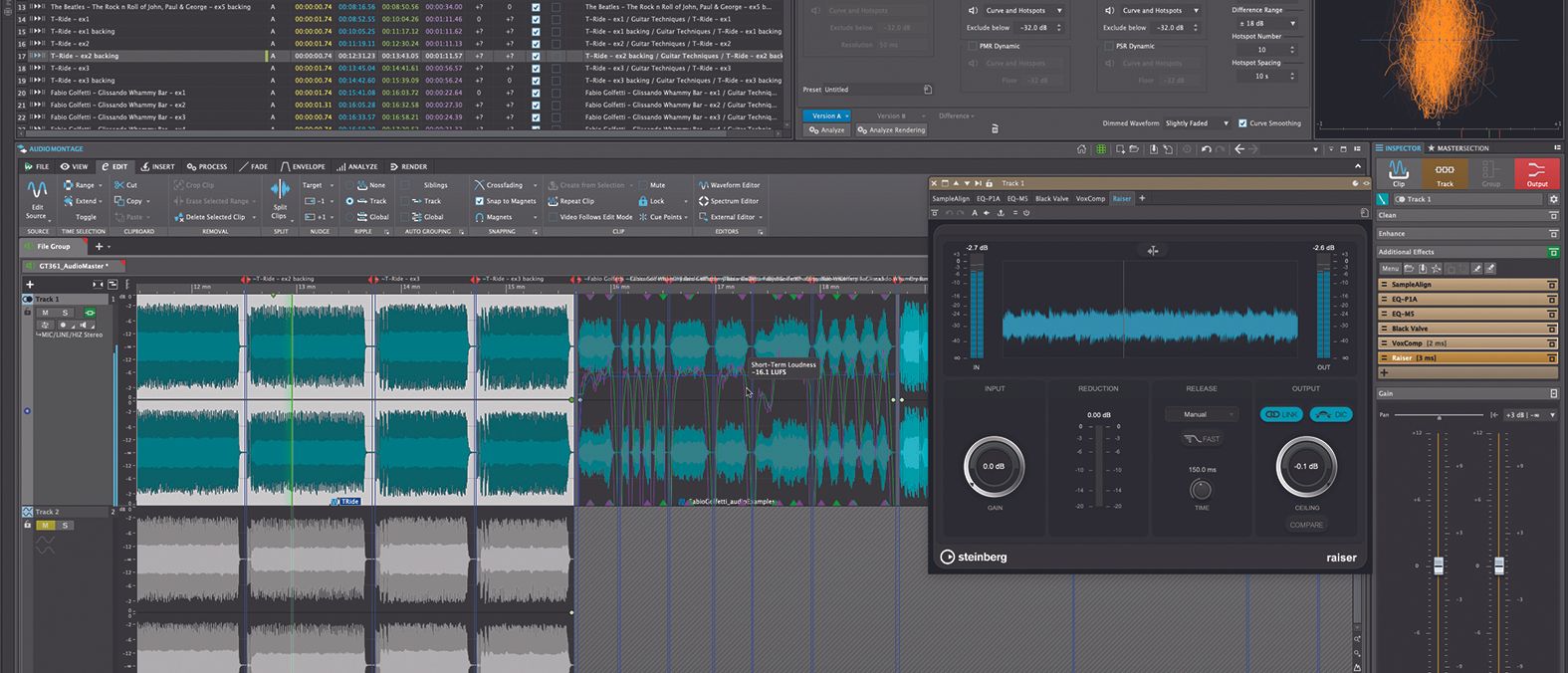This screenshot has width=1568, height=673.
Task: Click the back navigation arrow
Action: (1239, 149)
